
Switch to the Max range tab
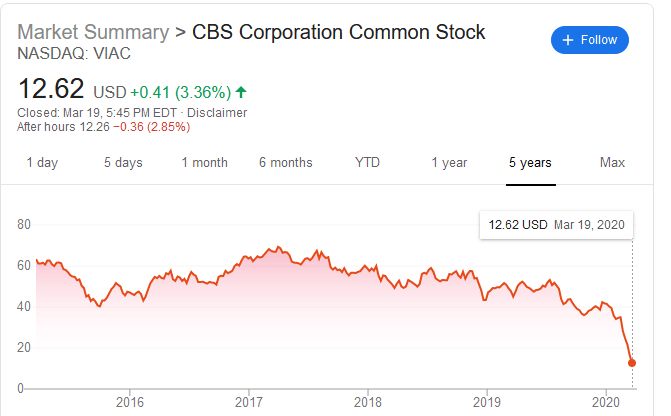[612, 162]
